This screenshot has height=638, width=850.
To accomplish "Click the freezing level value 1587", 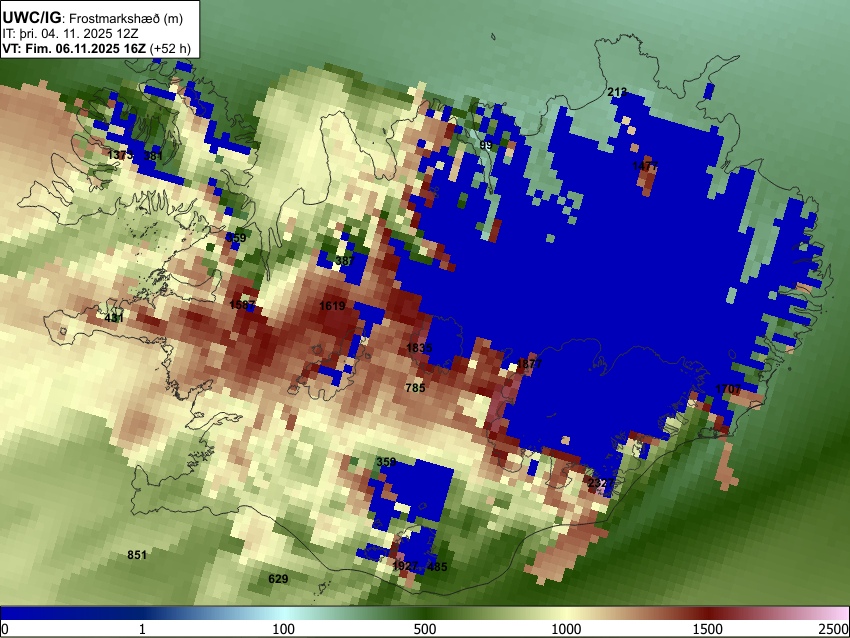I will [242, 305].
